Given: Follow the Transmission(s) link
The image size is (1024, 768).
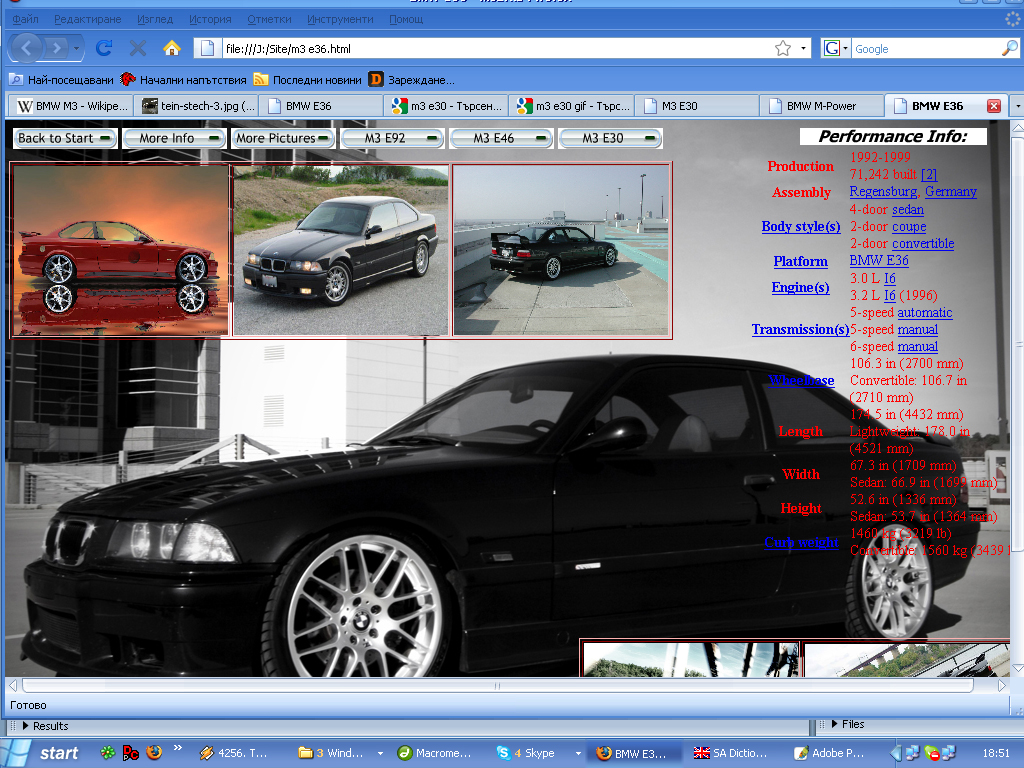Looking at the screenshot, I should [x=801, y=329].
